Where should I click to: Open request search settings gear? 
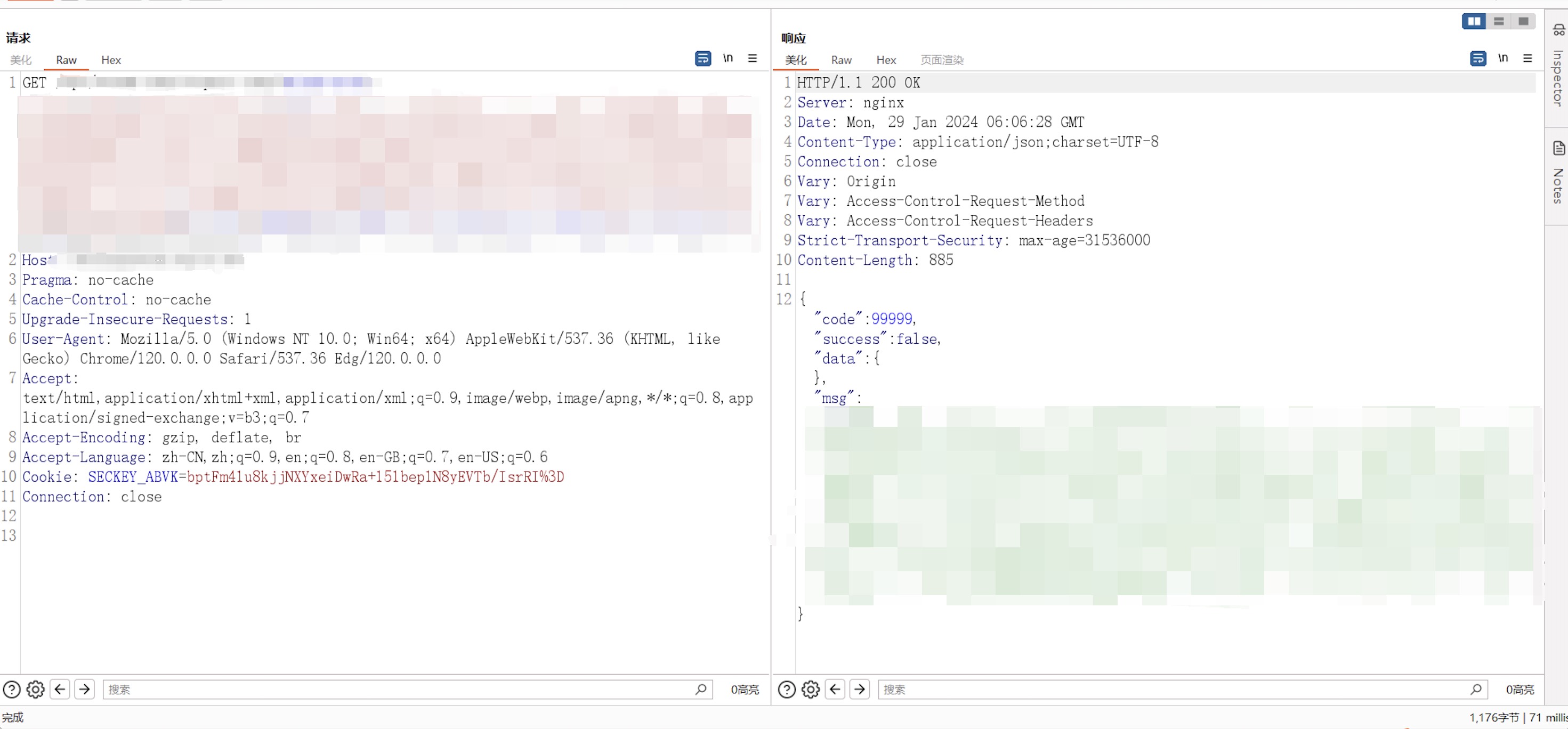point(35,690)
